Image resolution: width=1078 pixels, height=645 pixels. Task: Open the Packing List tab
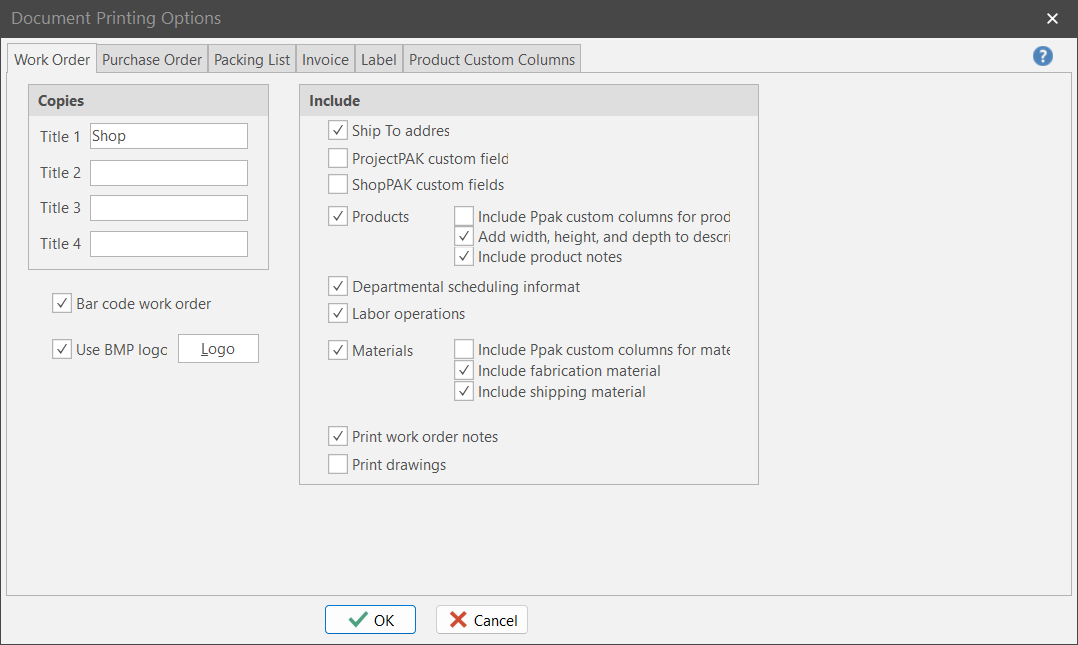252,60
